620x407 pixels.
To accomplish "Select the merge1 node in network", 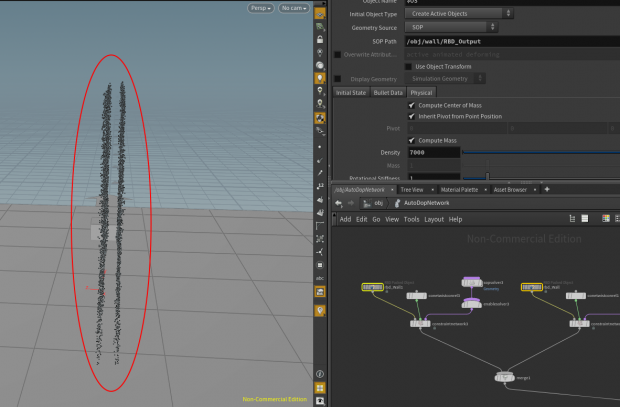I will (505, 377).
